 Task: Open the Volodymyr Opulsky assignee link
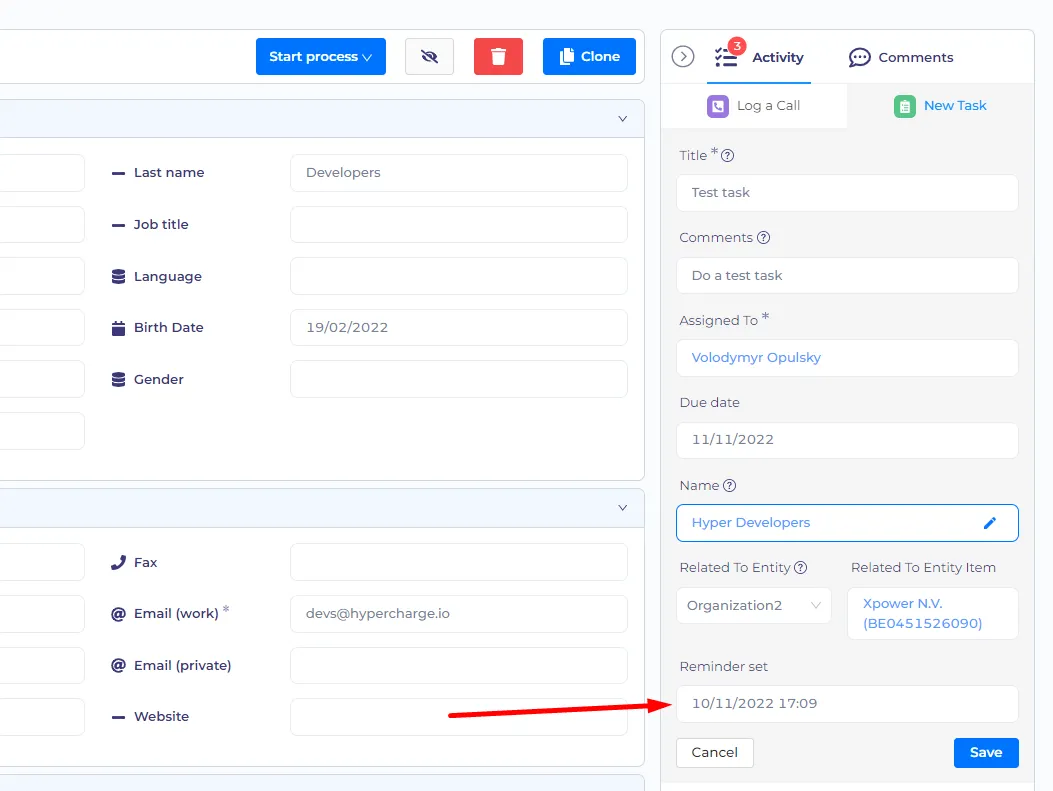756,358
